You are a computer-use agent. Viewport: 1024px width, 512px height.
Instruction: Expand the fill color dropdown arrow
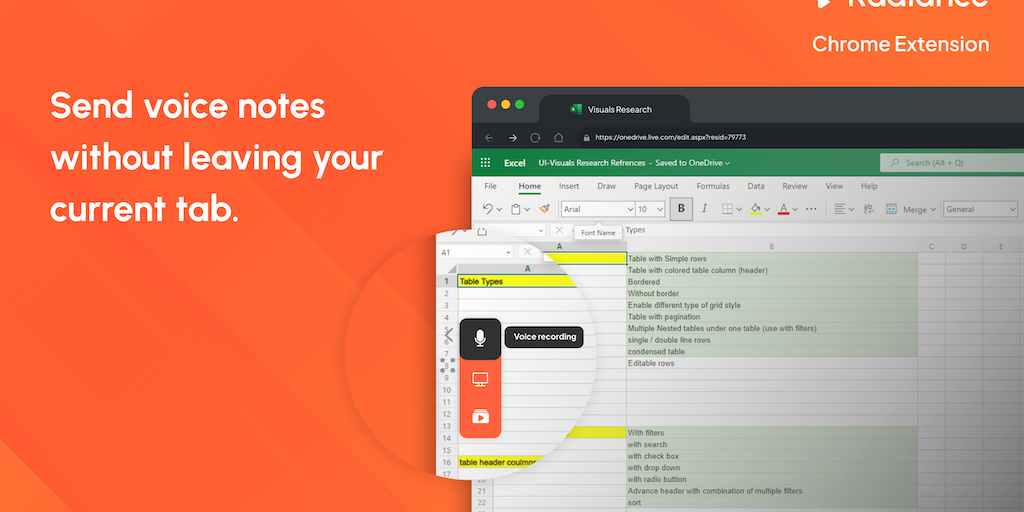(767, 210)
